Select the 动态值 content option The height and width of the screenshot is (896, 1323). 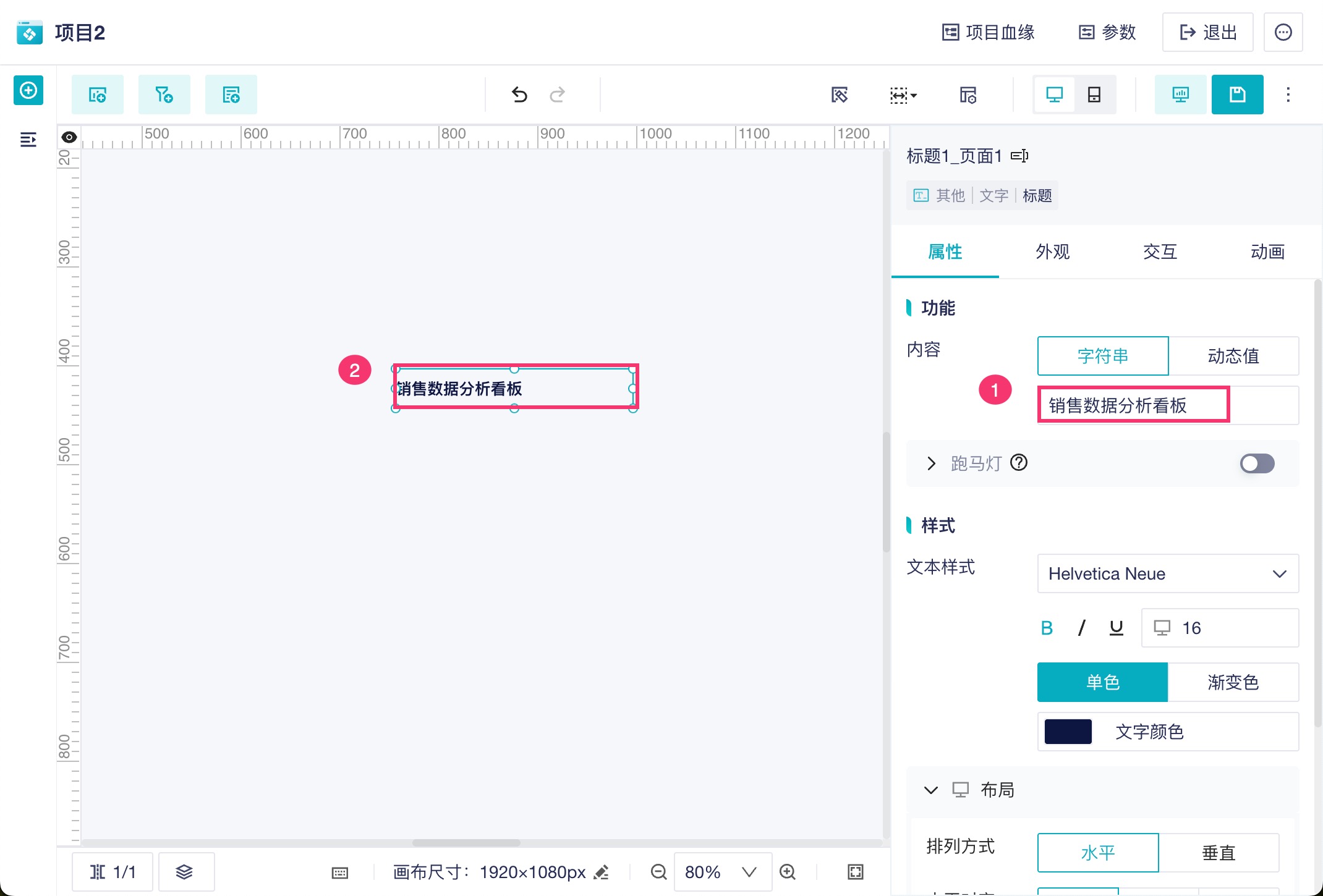tap(1233, 356)
